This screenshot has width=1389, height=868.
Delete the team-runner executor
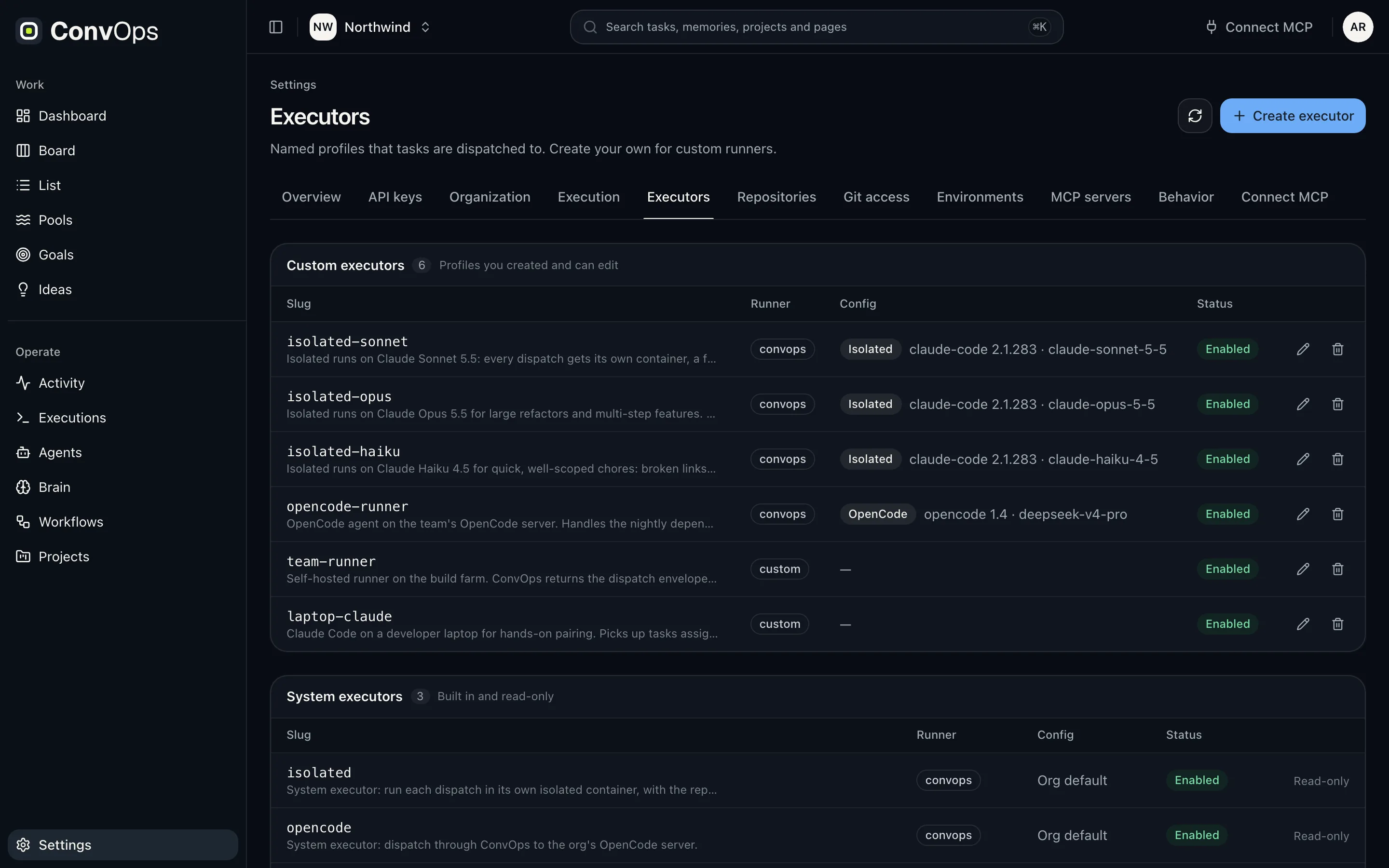click(1337, 569)
